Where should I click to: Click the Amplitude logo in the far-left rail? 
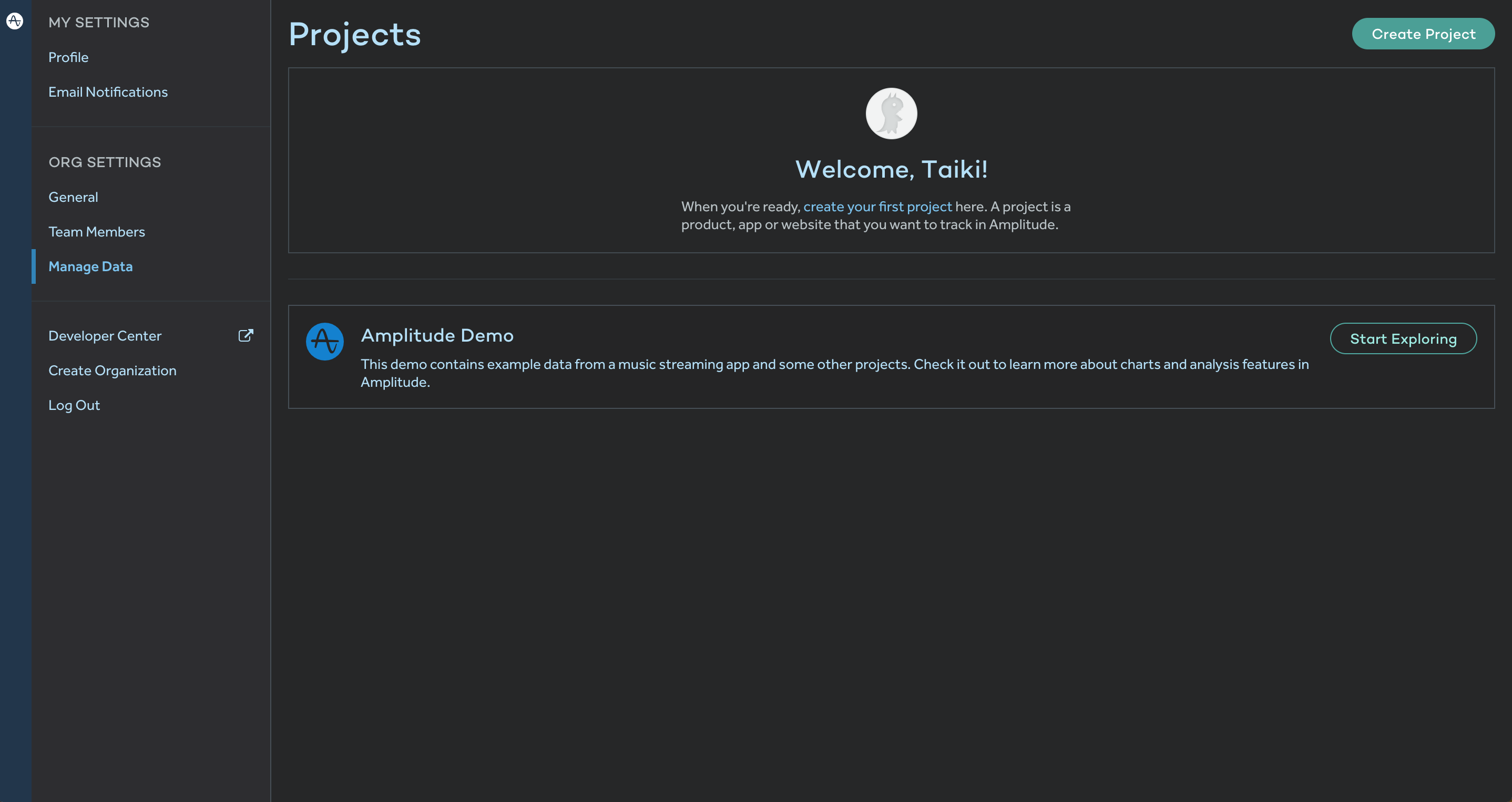tap(15, 21)
